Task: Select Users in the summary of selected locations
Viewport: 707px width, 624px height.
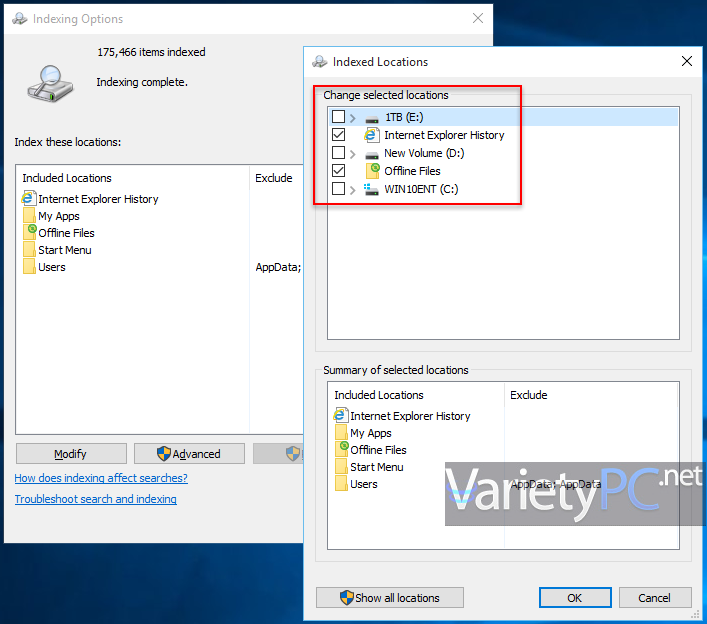Action: [363, 484]
